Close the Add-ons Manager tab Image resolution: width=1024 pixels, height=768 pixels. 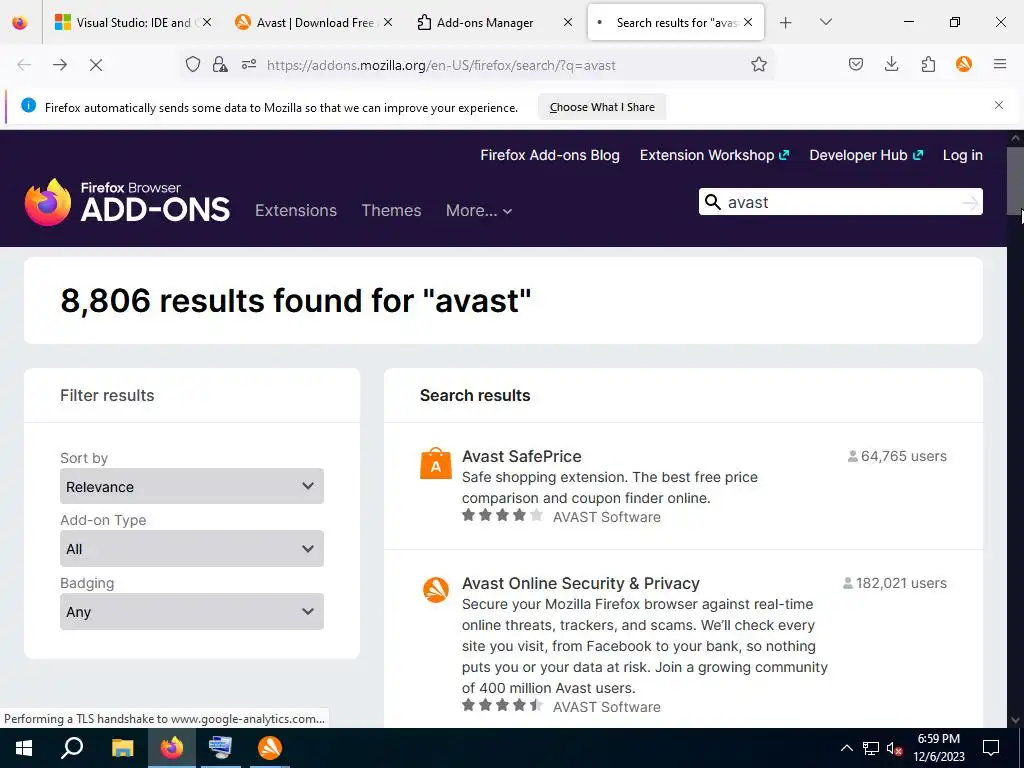click(568, 22)
